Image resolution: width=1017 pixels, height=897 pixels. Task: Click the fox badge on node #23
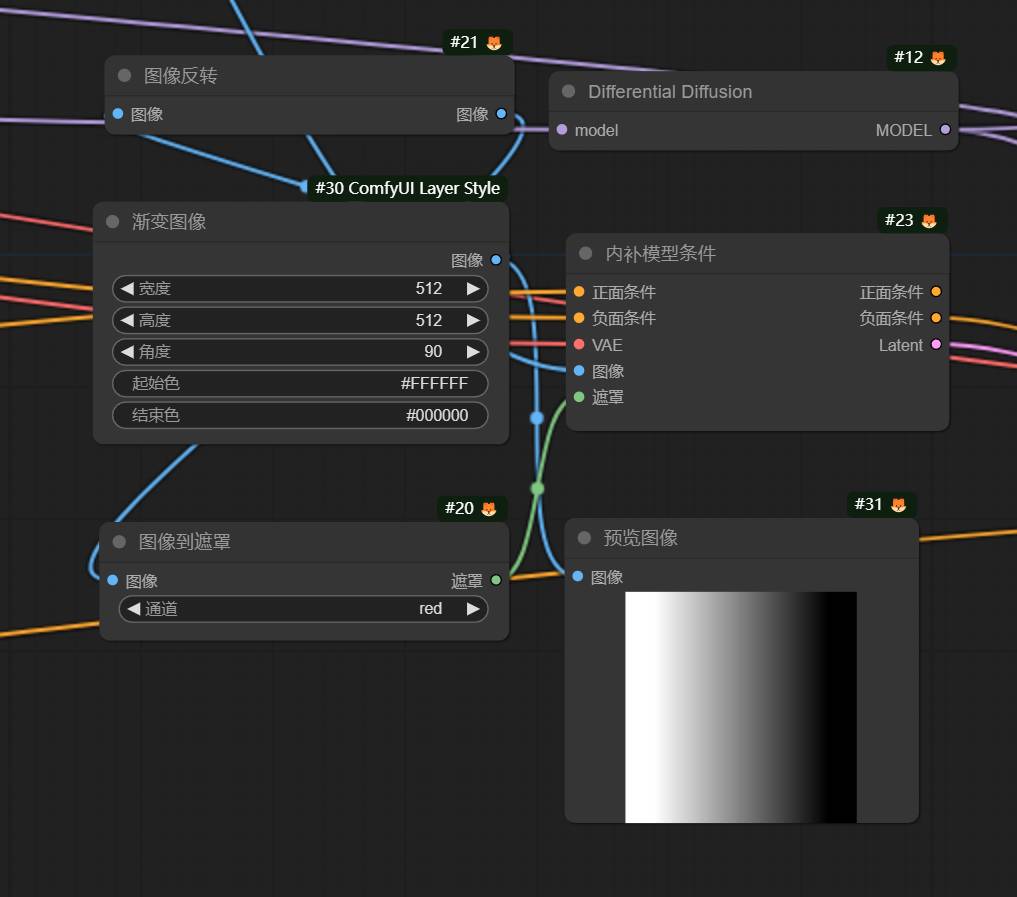pyautogui.click(x=929, y=220)
